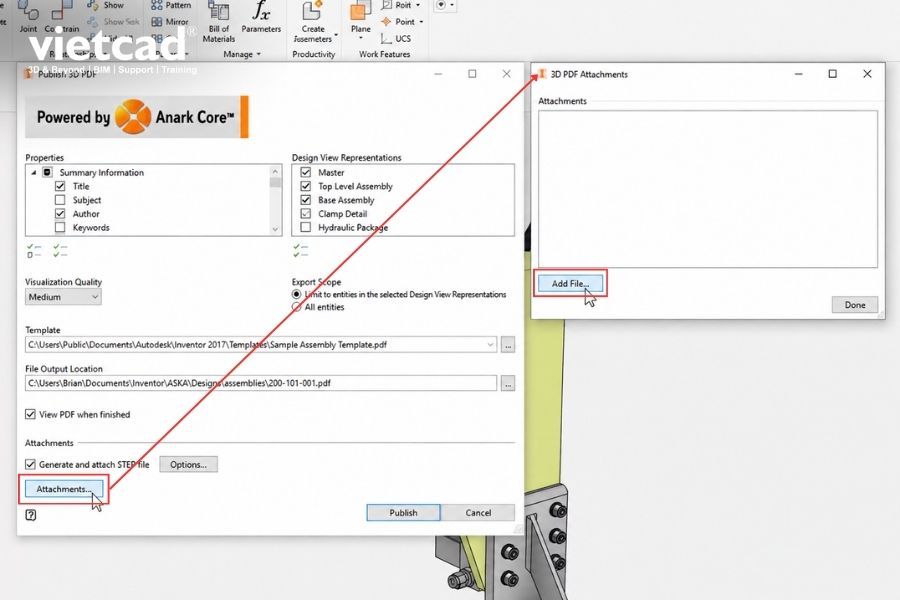Open the fx Parameters tool
This screenshot has height=600, width=900.
click(261, 17)
